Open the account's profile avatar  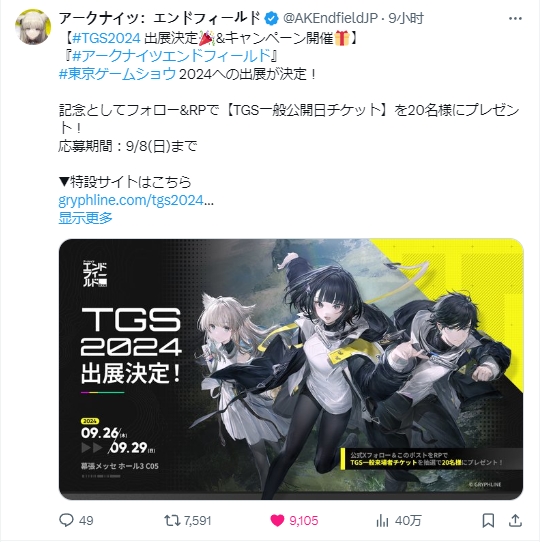tap(33, 27)
